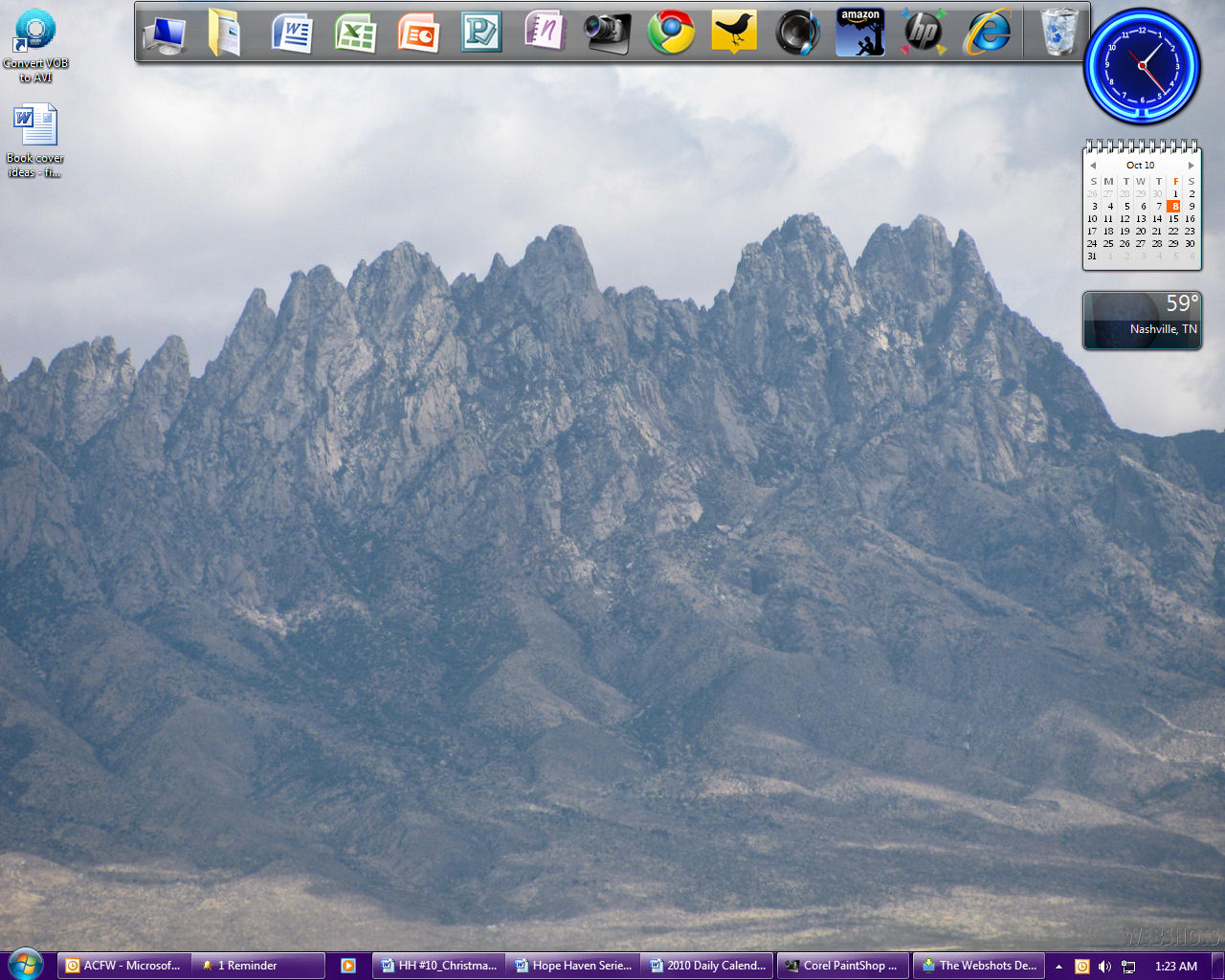Image resolution: width=1225 pixels, height=980 pixels.
Task: Launch Google Chrome from the dock
Action: tap(671, 33)
